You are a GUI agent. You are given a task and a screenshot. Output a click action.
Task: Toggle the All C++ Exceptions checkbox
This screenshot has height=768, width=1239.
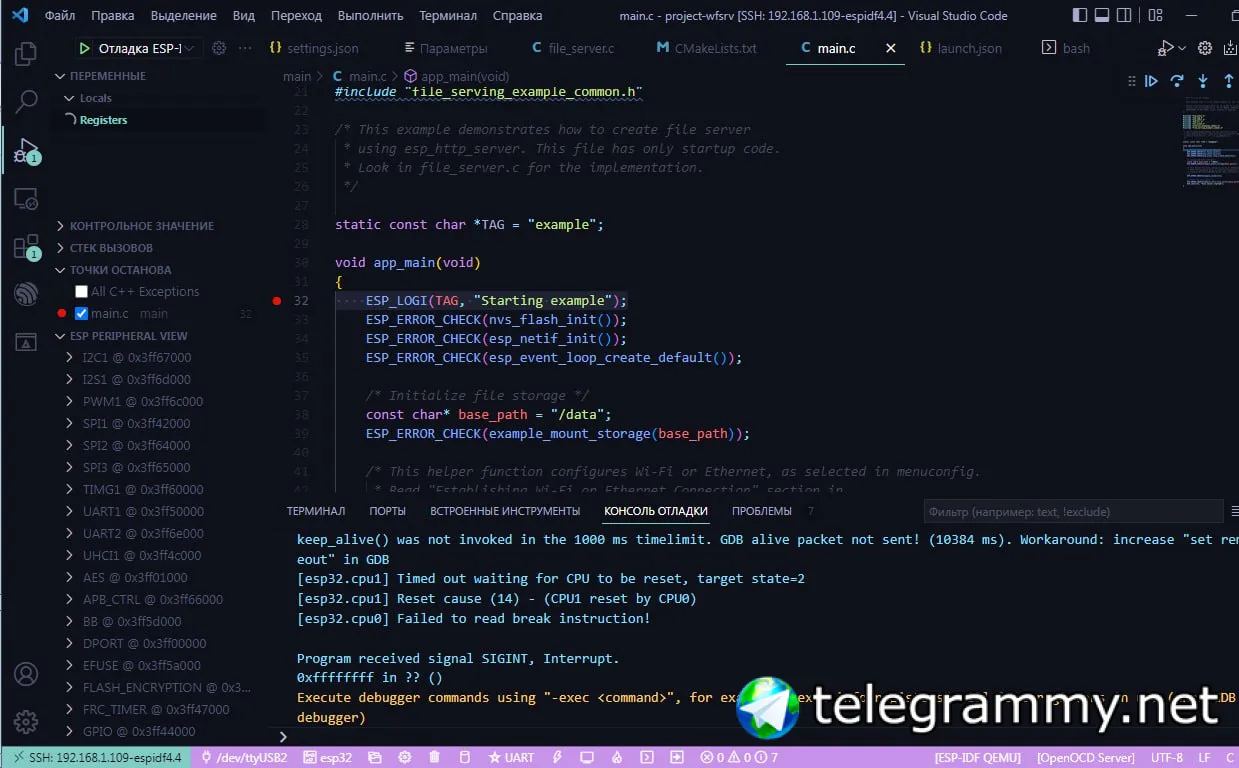82,292
